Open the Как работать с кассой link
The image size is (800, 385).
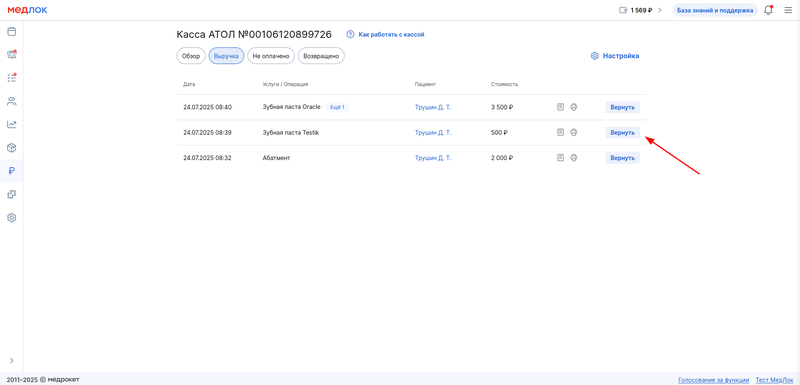click(x=386, y=35)
